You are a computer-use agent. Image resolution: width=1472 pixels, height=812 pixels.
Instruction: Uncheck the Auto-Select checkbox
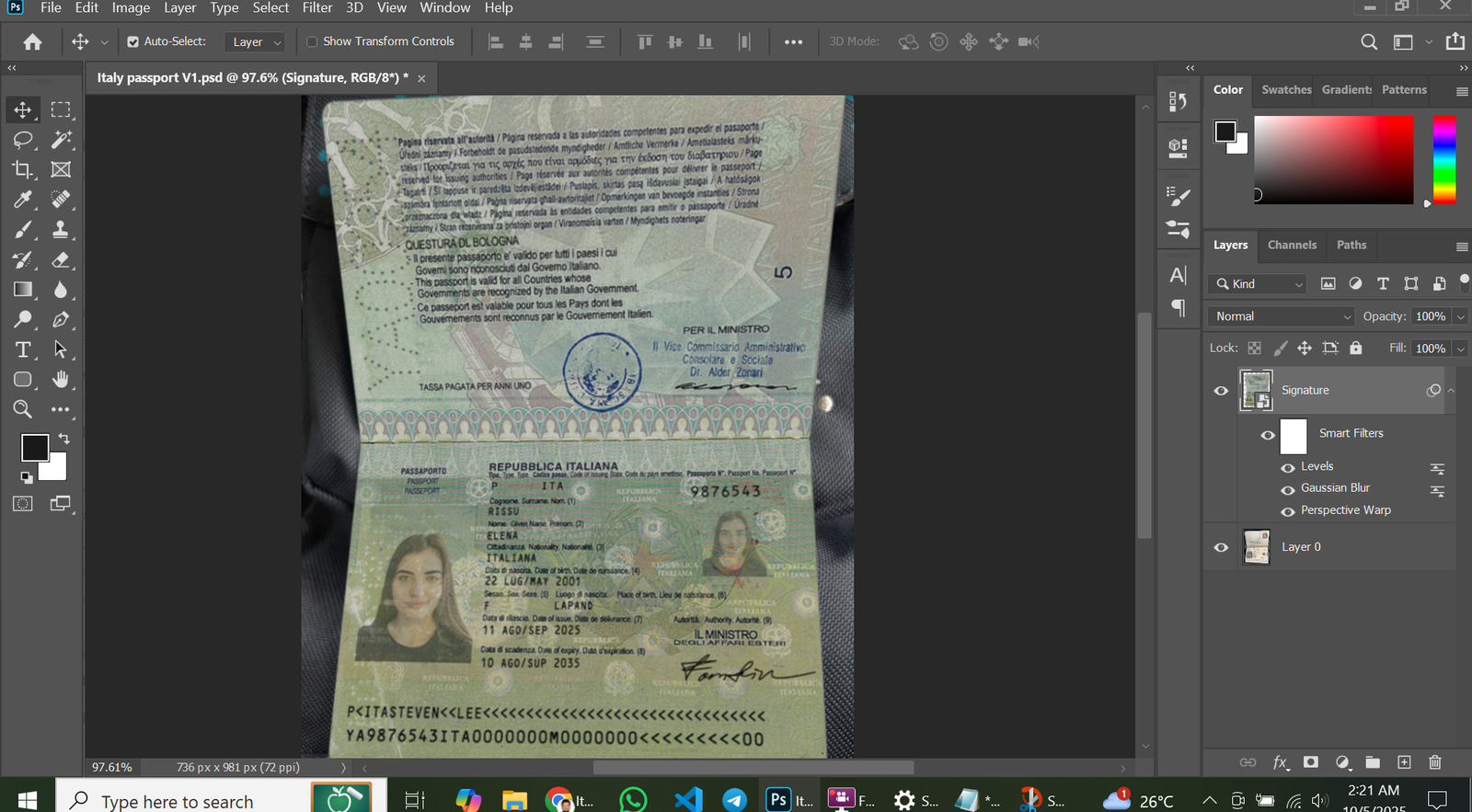(x=133, y=41)
